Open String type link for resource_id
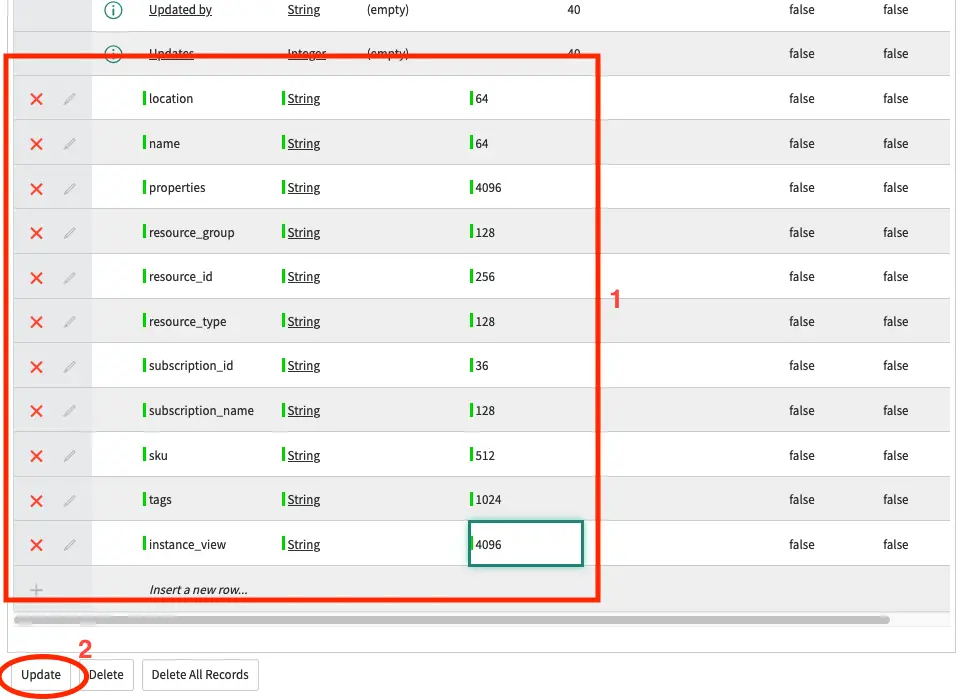 304,277
